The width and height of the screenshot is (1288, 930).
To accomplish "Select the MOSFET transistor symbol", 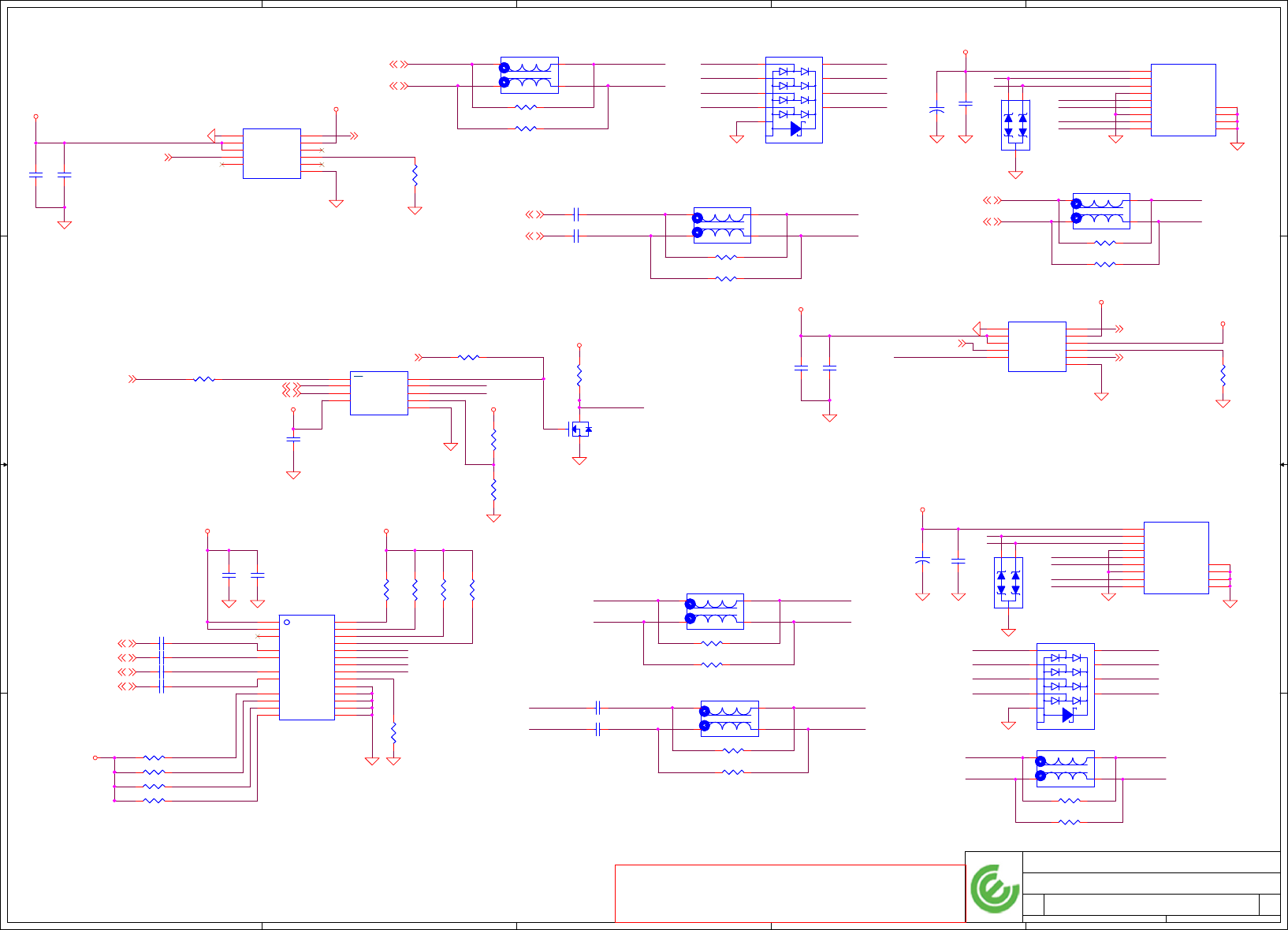I will [580, 429].
